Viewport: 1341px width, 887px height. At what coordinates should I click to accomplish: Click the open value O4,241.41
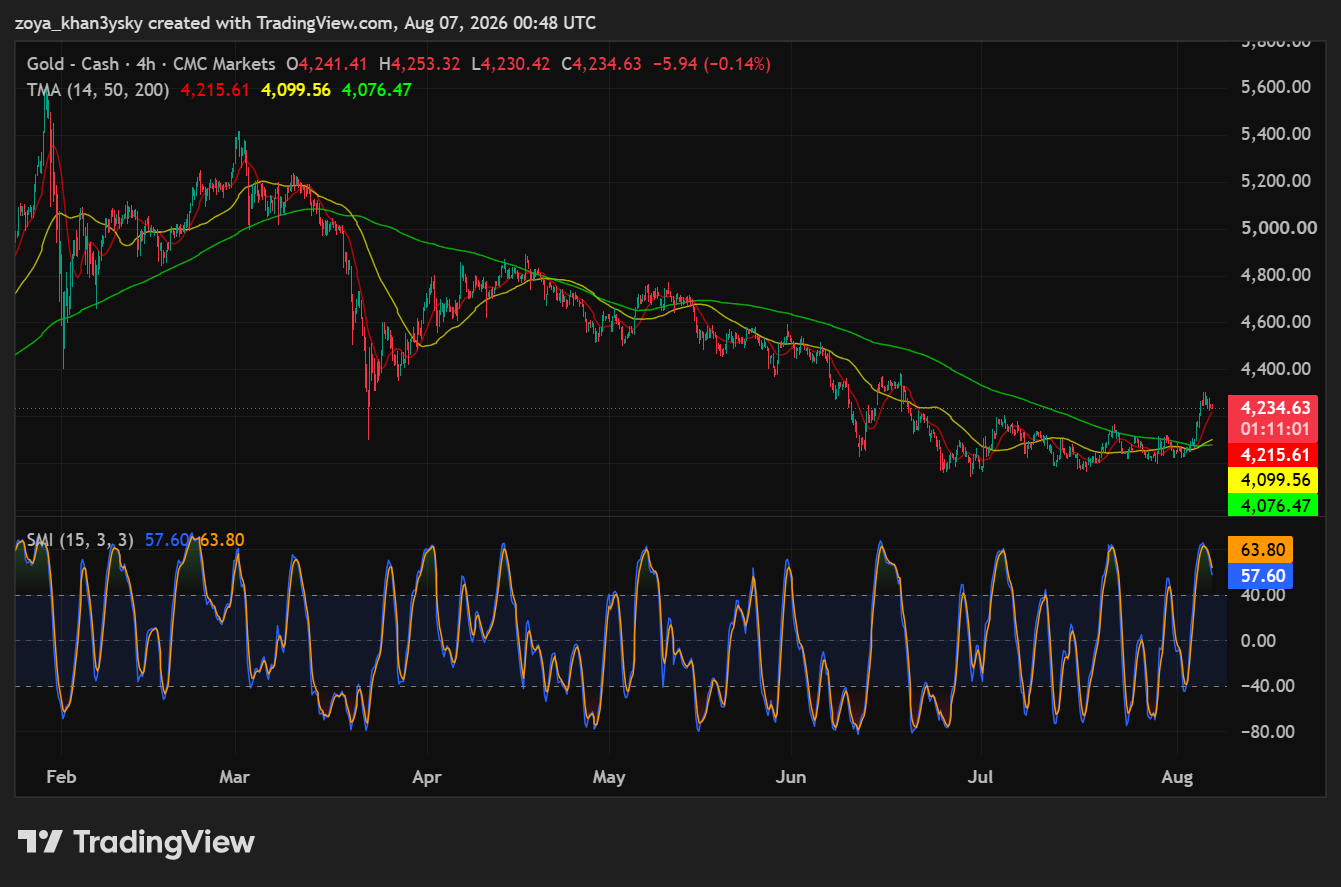pyautogui.click(x=329, y=64)
